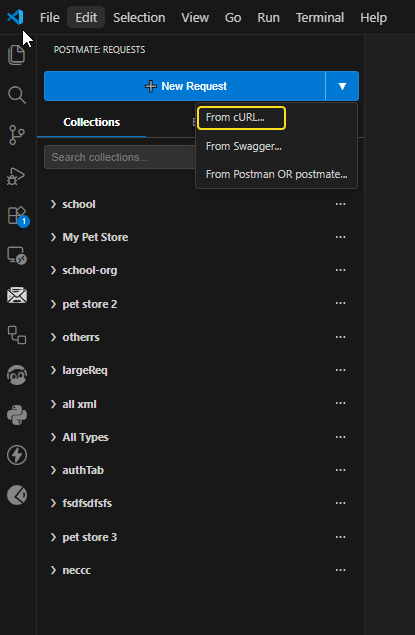Choose From Postman OR postmate... option
This screenshot has height=635, width=415.
277,174
